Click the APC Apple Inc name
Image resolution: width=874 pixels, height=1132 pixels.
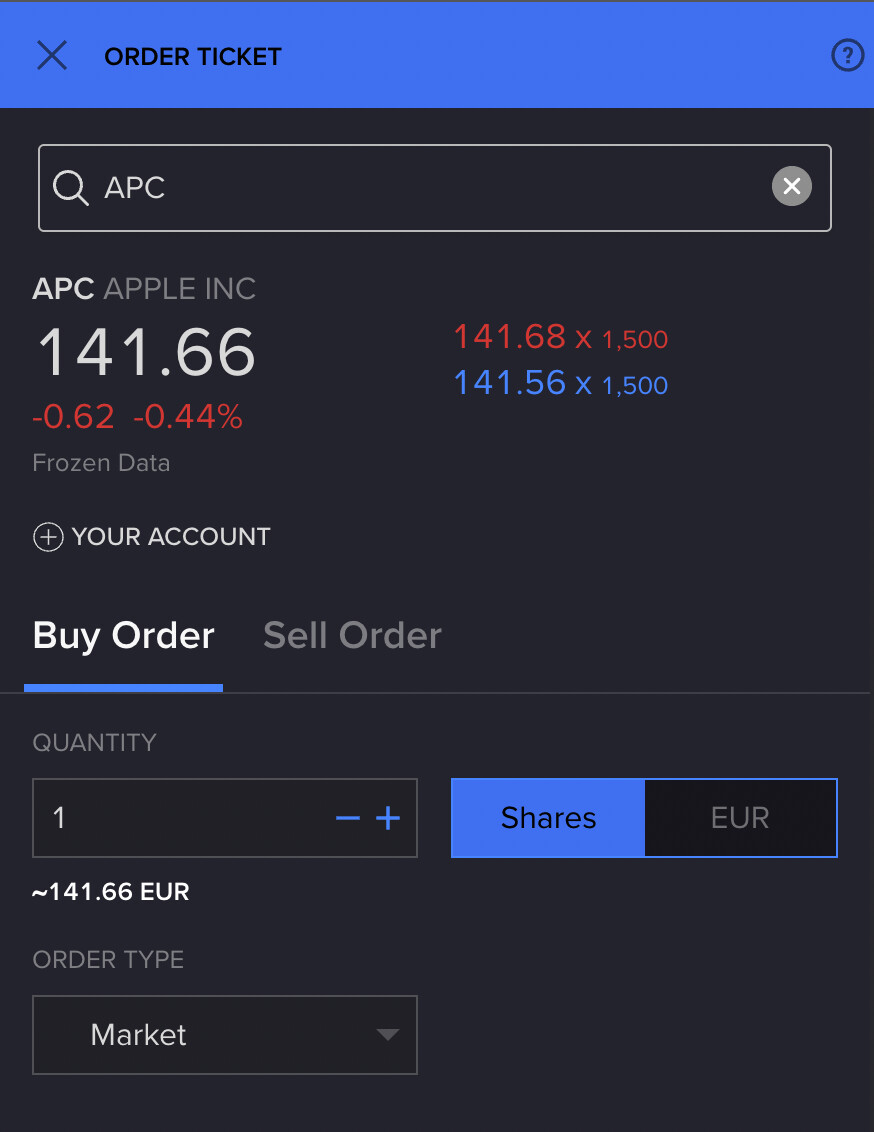pyautogui.click(x=145, y=289)
